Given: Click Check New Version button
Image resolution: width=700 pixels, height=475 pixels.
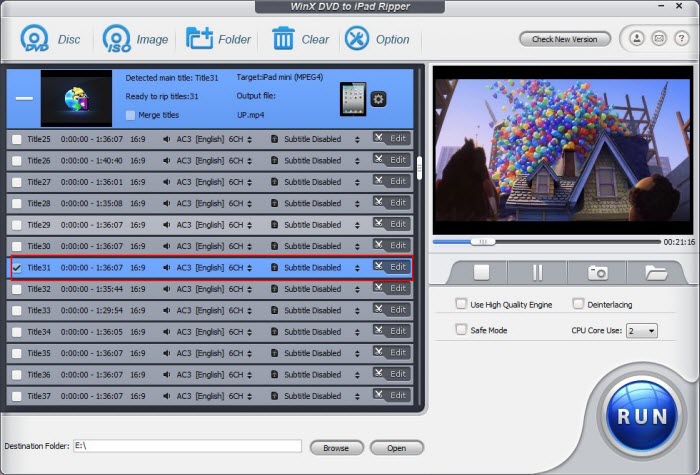Looking at the screenshot, I should [565, 39].
